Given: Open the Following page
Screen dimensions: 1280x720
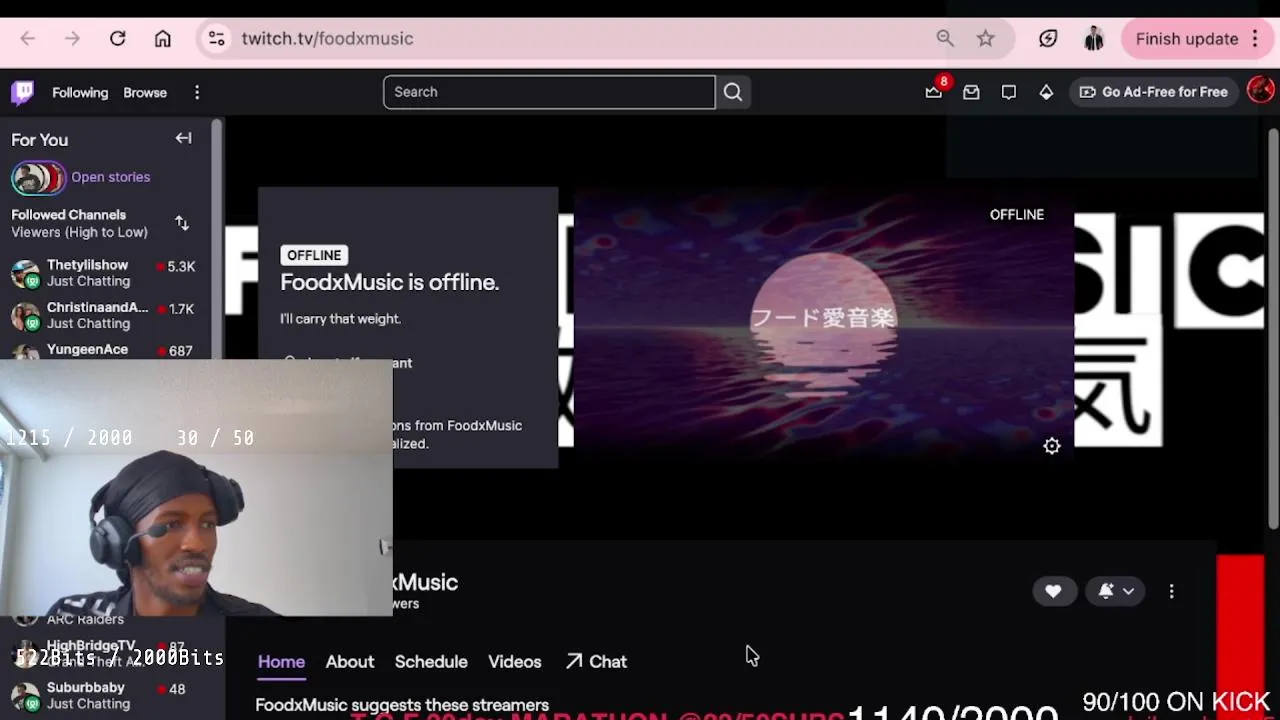Looking at the screenshot, I should coord(80,92).
